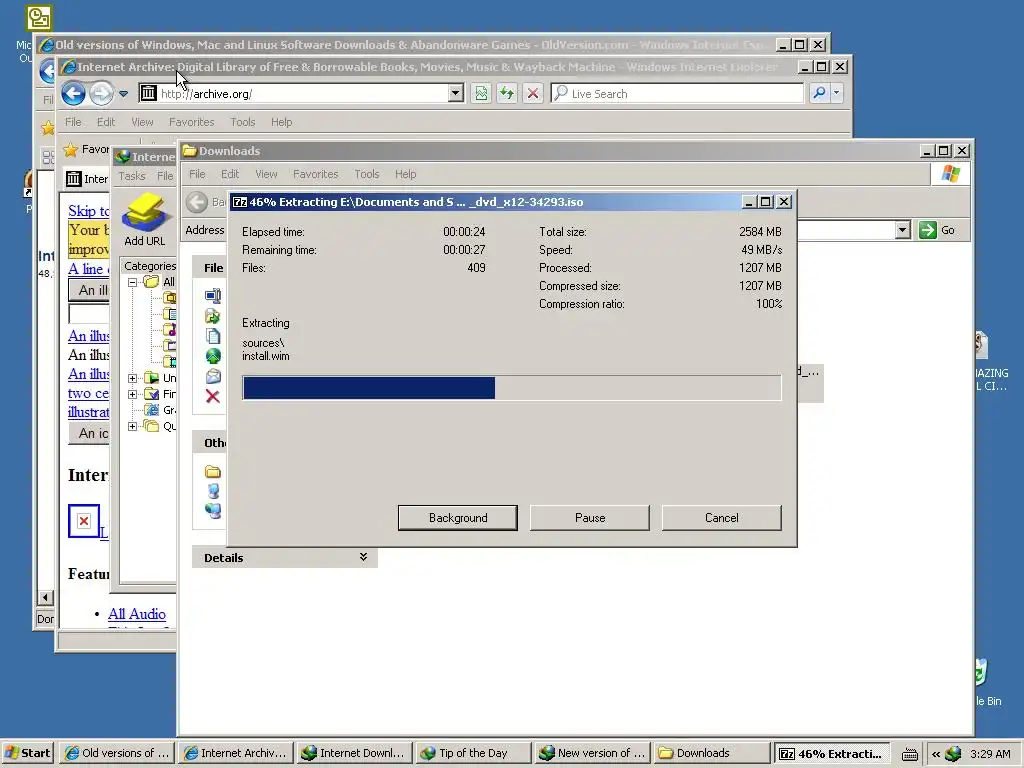Open the search provider dropdown
This screenshot has height=768, width=1024.
(x=837, y=93)
